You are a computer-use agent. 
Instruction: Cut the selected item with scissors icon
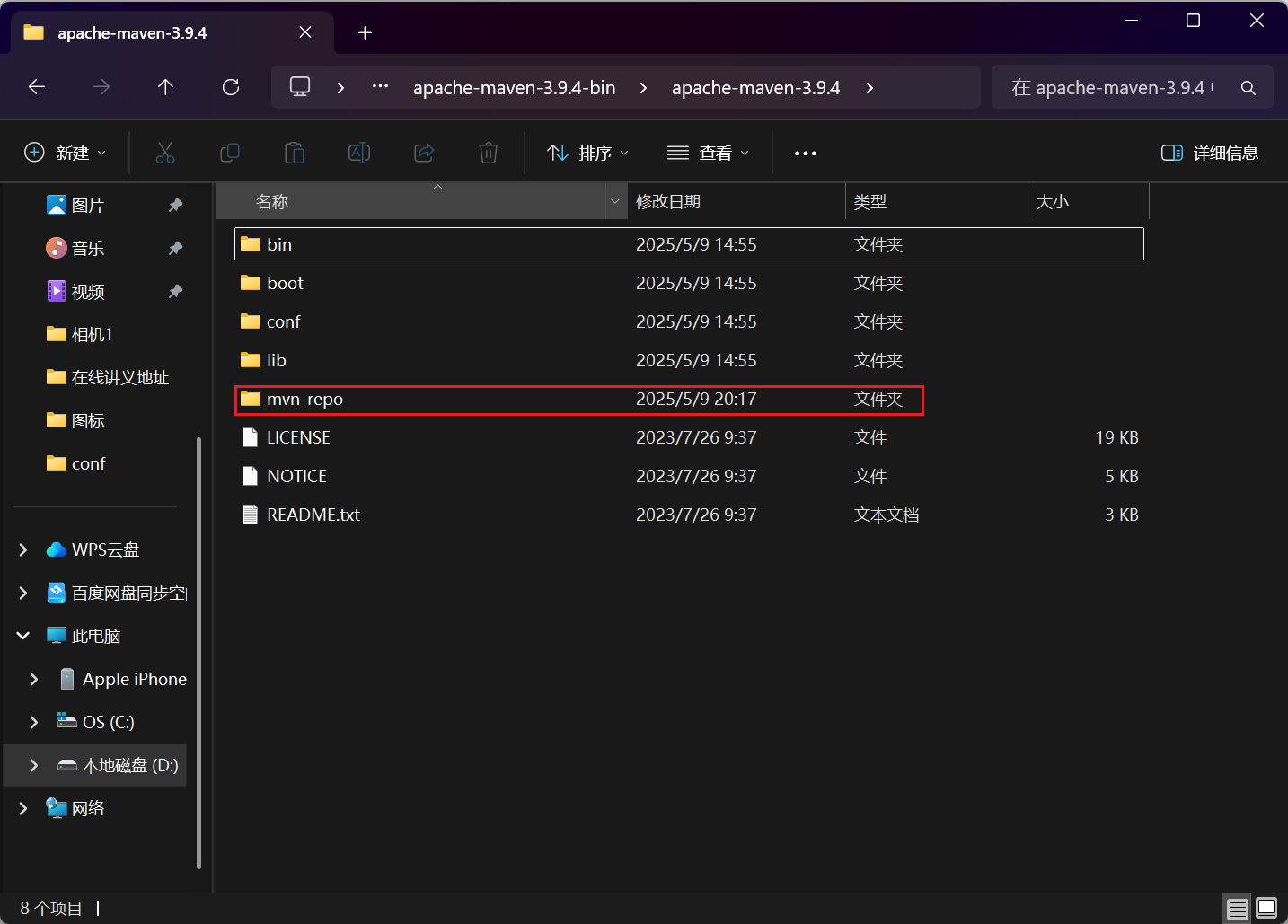coord(165,154)
